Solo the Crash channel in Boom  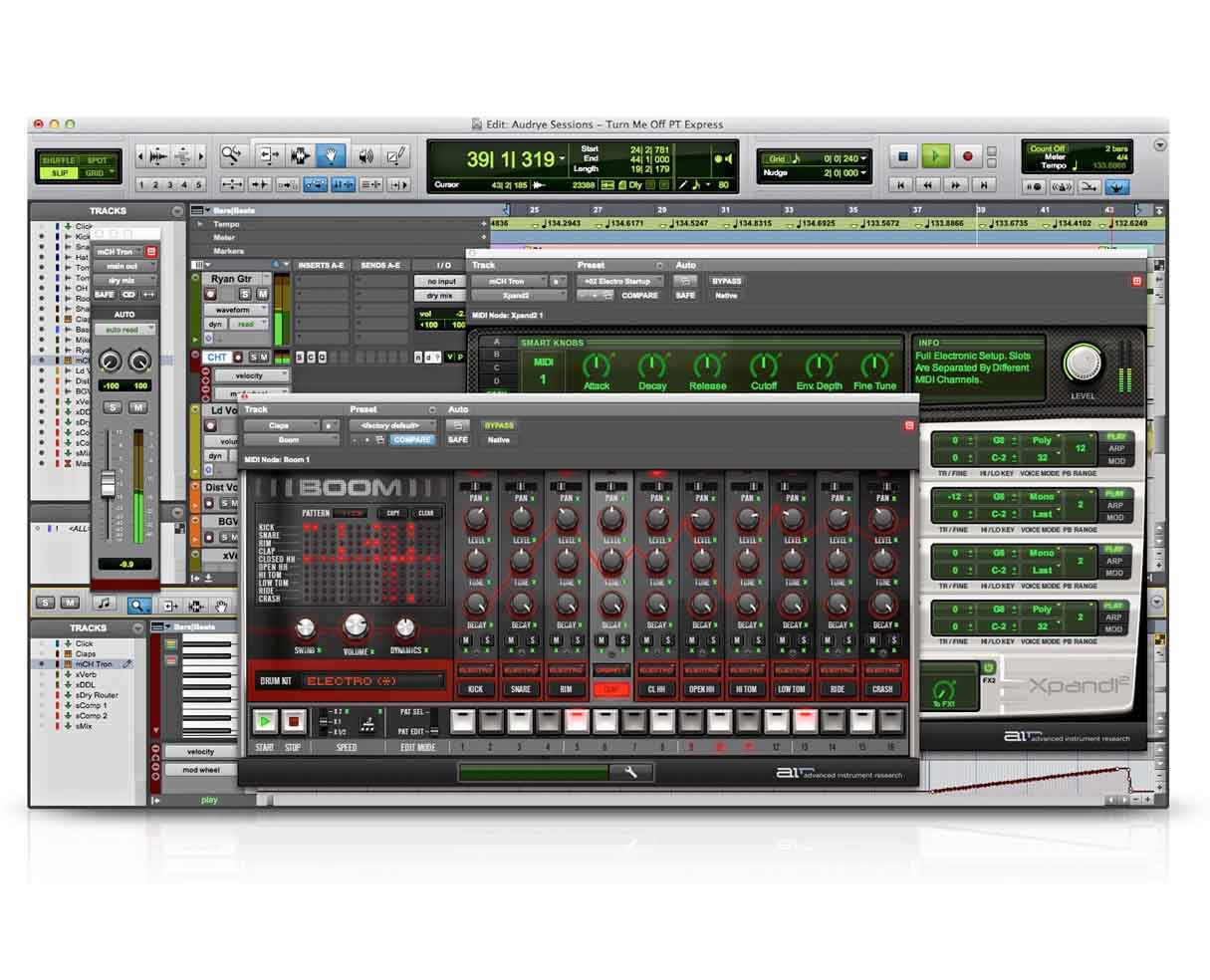894,640
